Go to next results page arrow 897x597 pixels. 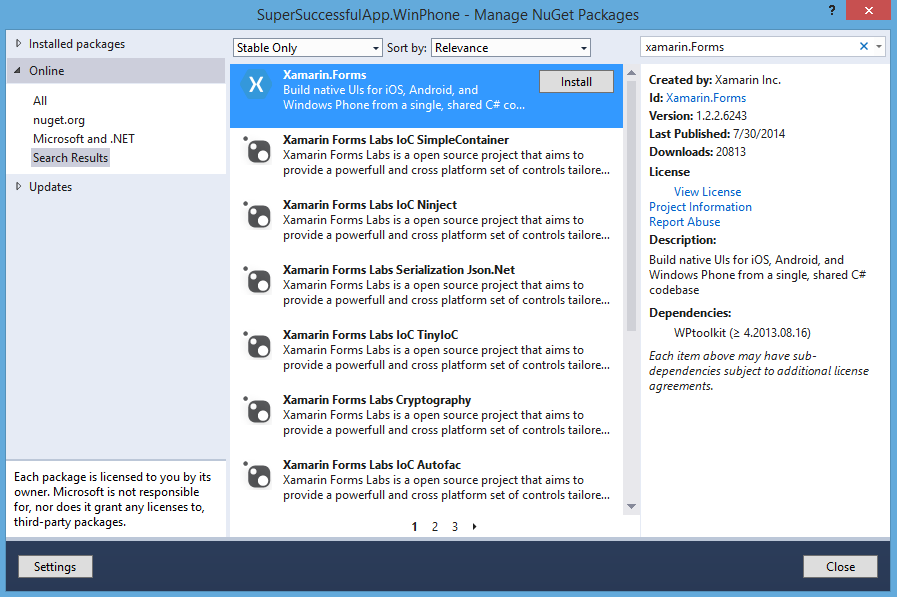click(474, 527)
